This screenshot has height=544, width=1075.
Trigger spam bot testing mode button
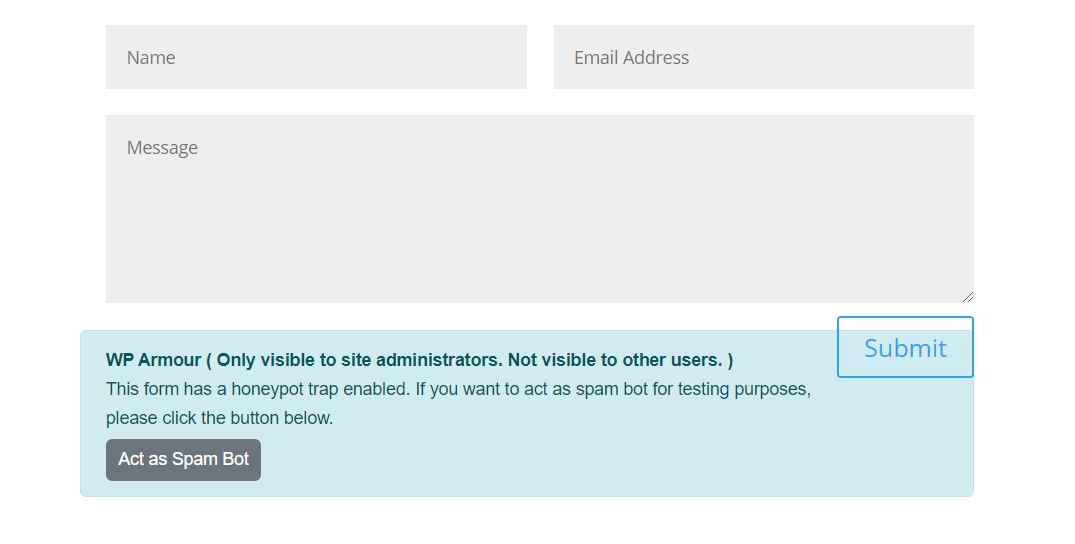(x=183, y=460)
